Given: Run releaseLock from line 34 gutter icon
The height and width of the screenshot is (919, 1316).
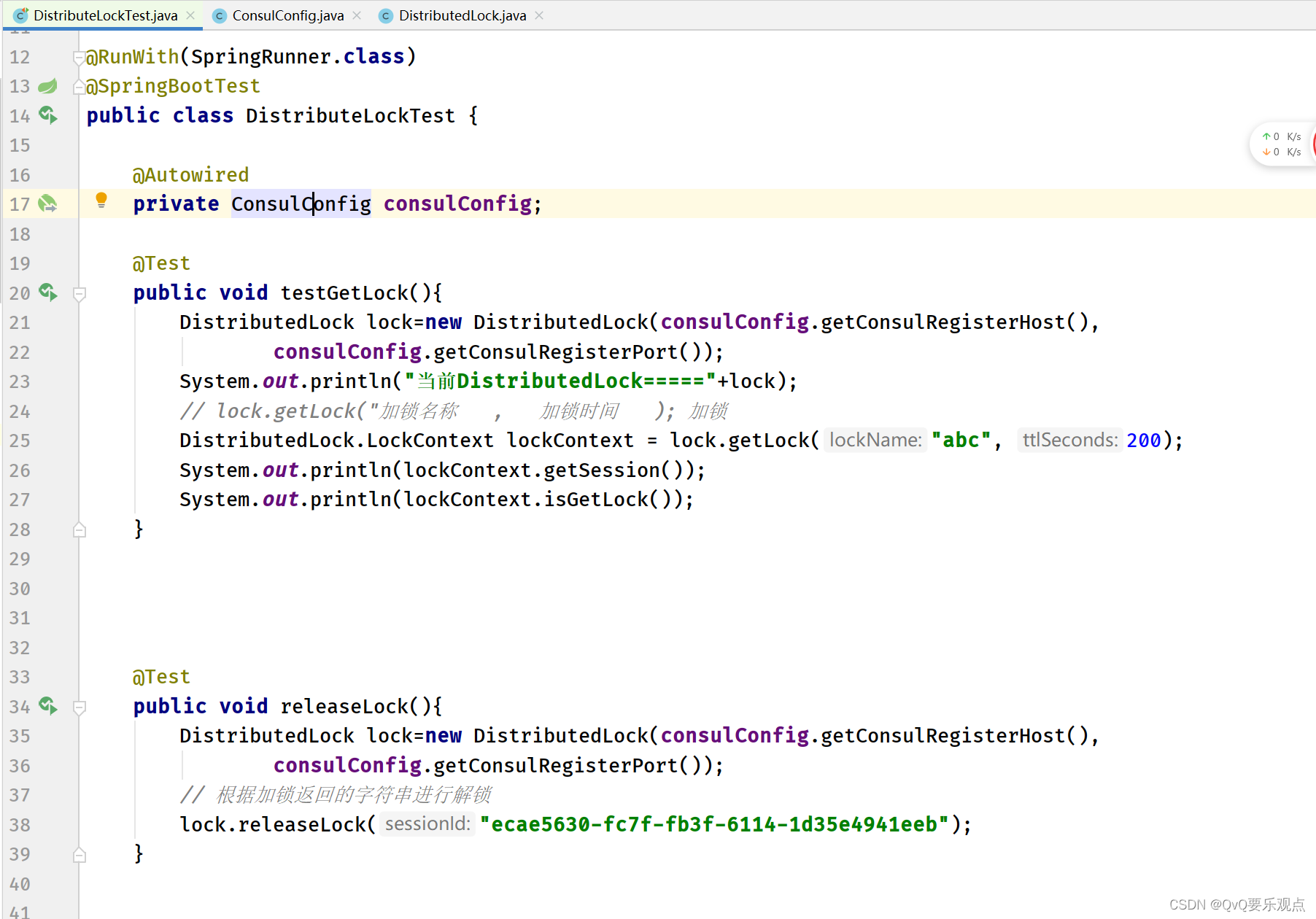Looking at the screenshot, I should click(x=48, y=706).
